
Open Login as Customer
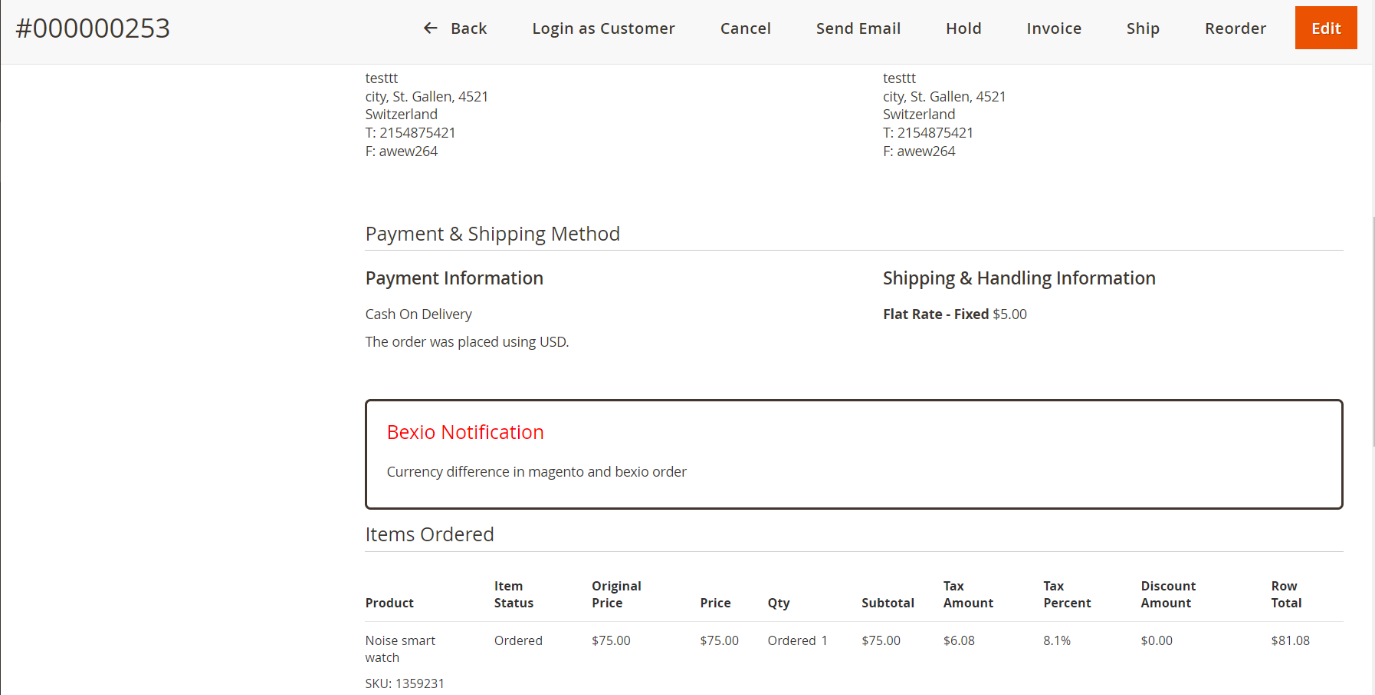click(603, 28)
